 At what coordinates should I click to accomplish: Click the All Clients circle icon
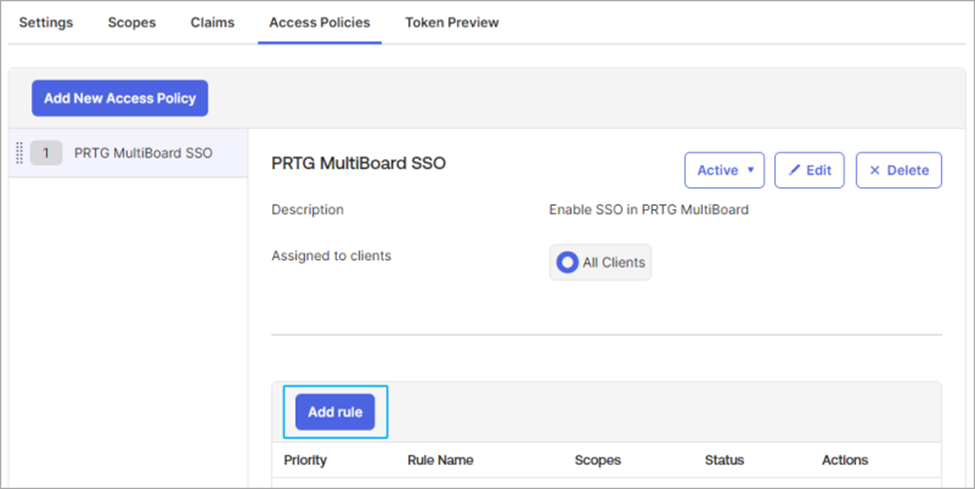tap(567, 263)
